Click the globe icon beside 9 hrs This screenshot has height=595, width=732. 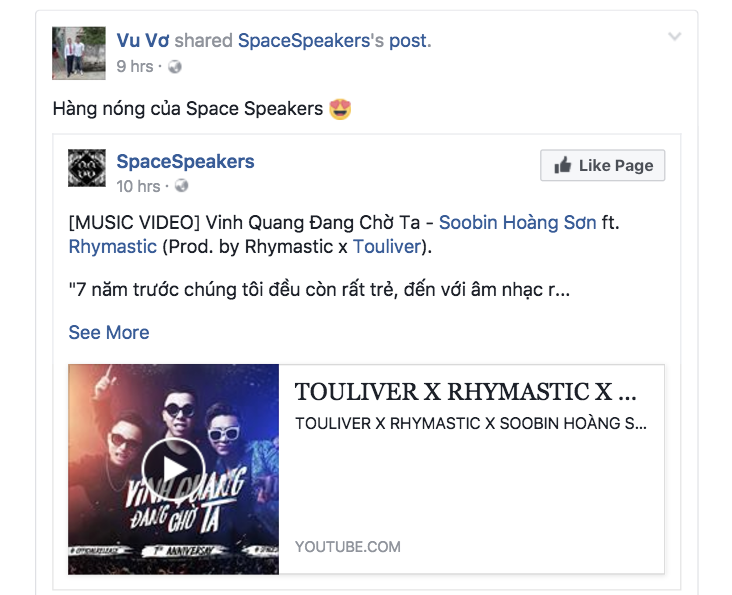pyautogui.click(x=175, y=67)
